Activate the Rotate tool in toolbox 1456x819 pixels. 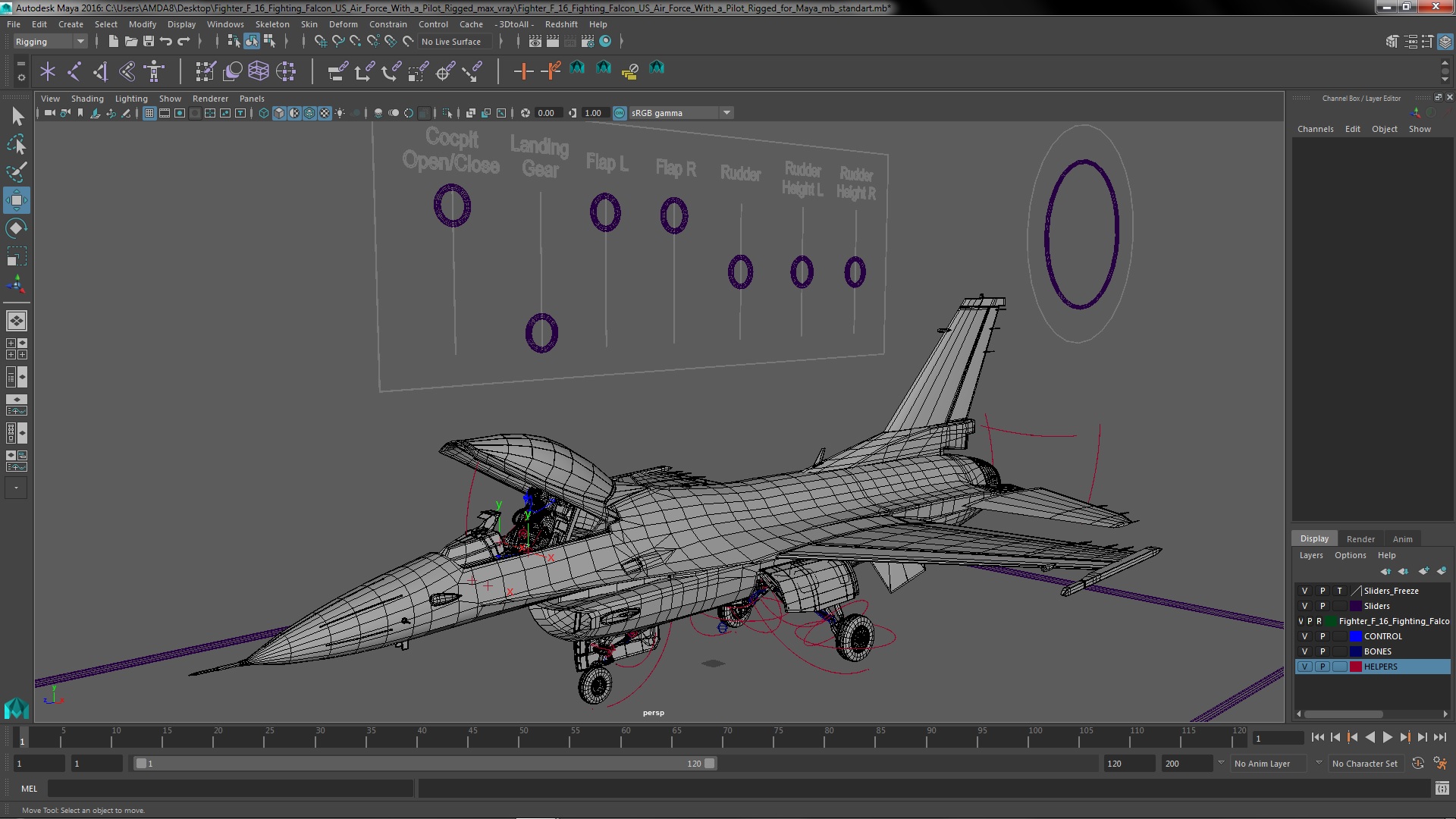pyautogui.click(x=17, y=228)
